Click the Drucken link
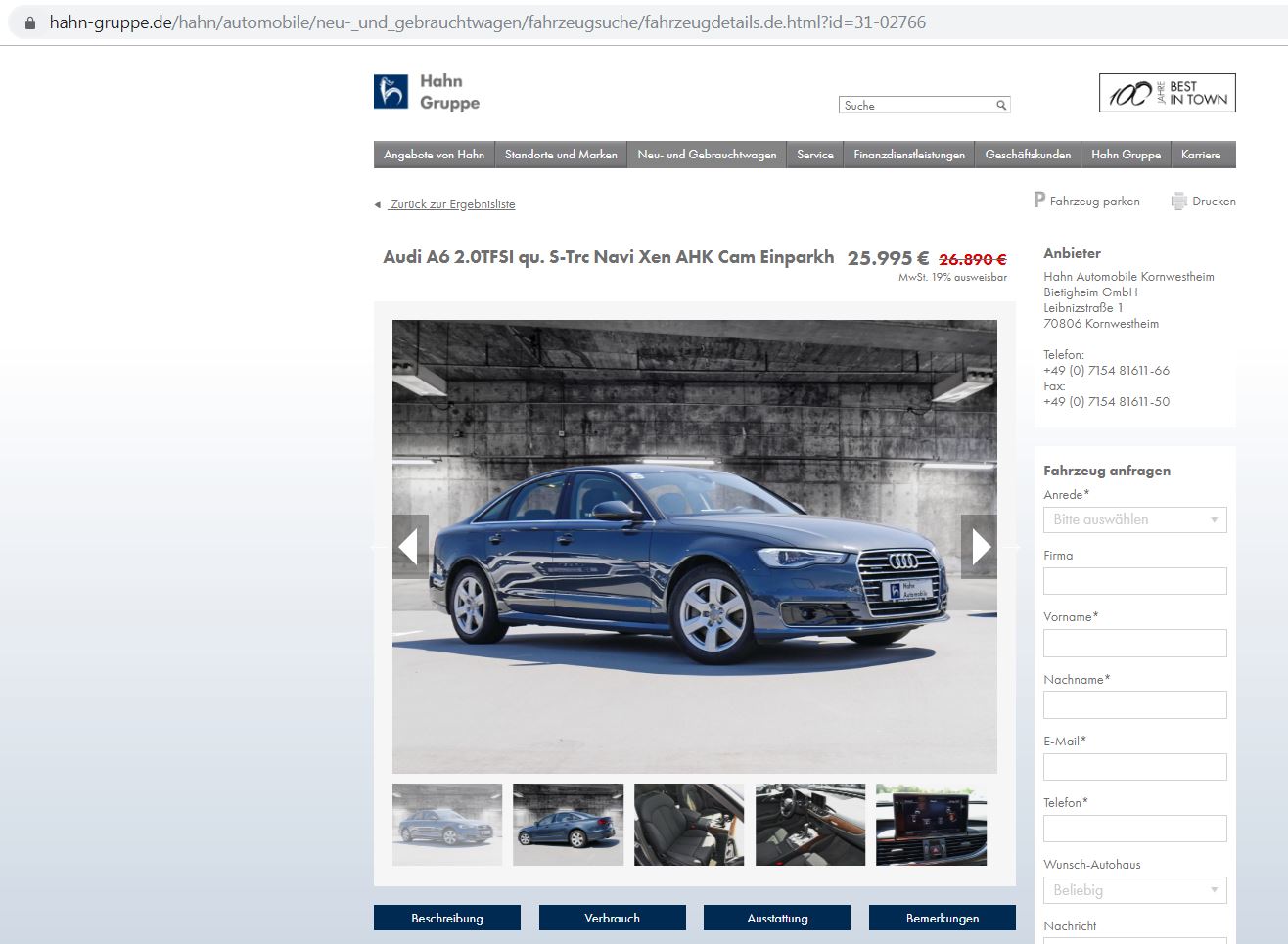 coord(1214,202)
